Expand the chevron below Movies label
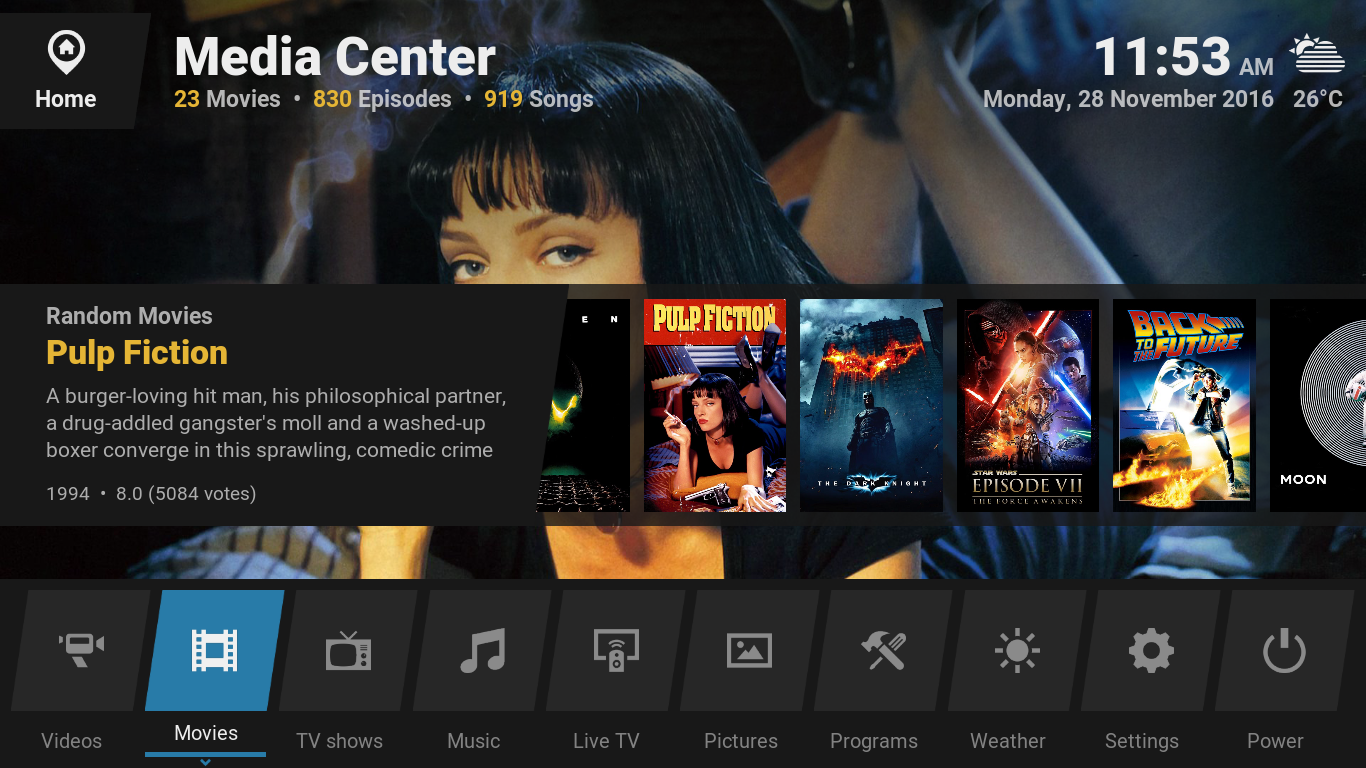 205,762
